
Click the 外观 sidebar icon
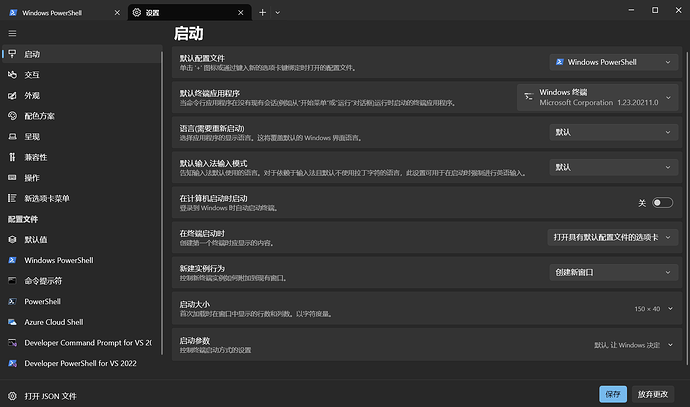(12, 95)
